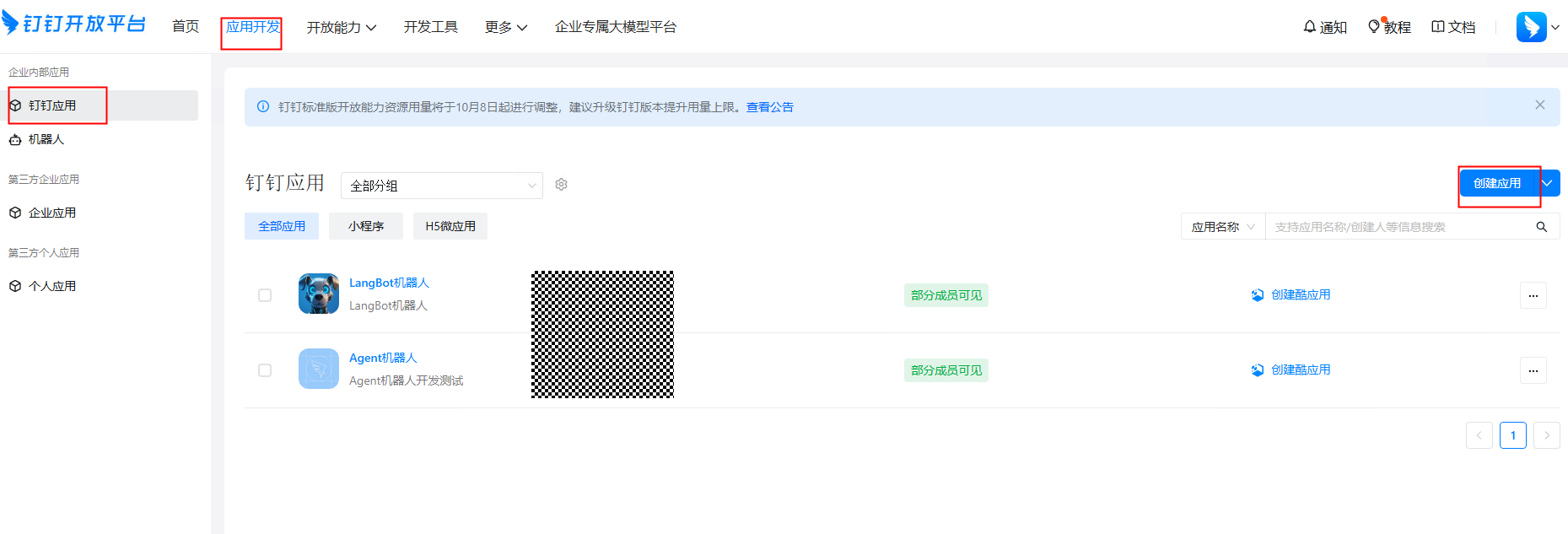
Task: Click 创建酷应用 icon in Agent row
Action: [x=1258, y=370]
